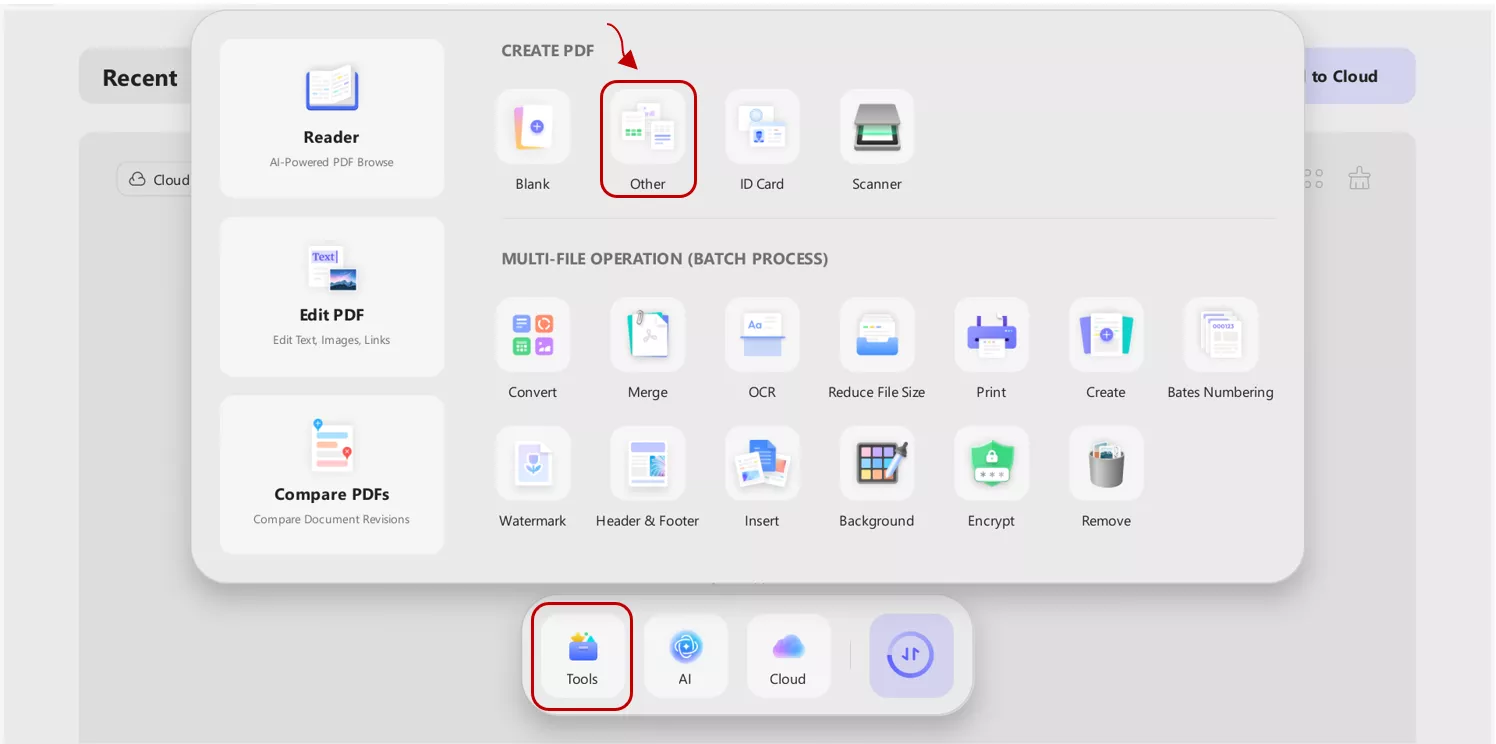Open the Header & Footer tool
This screenshot has width=1496, height=744.
coord(647,463)
